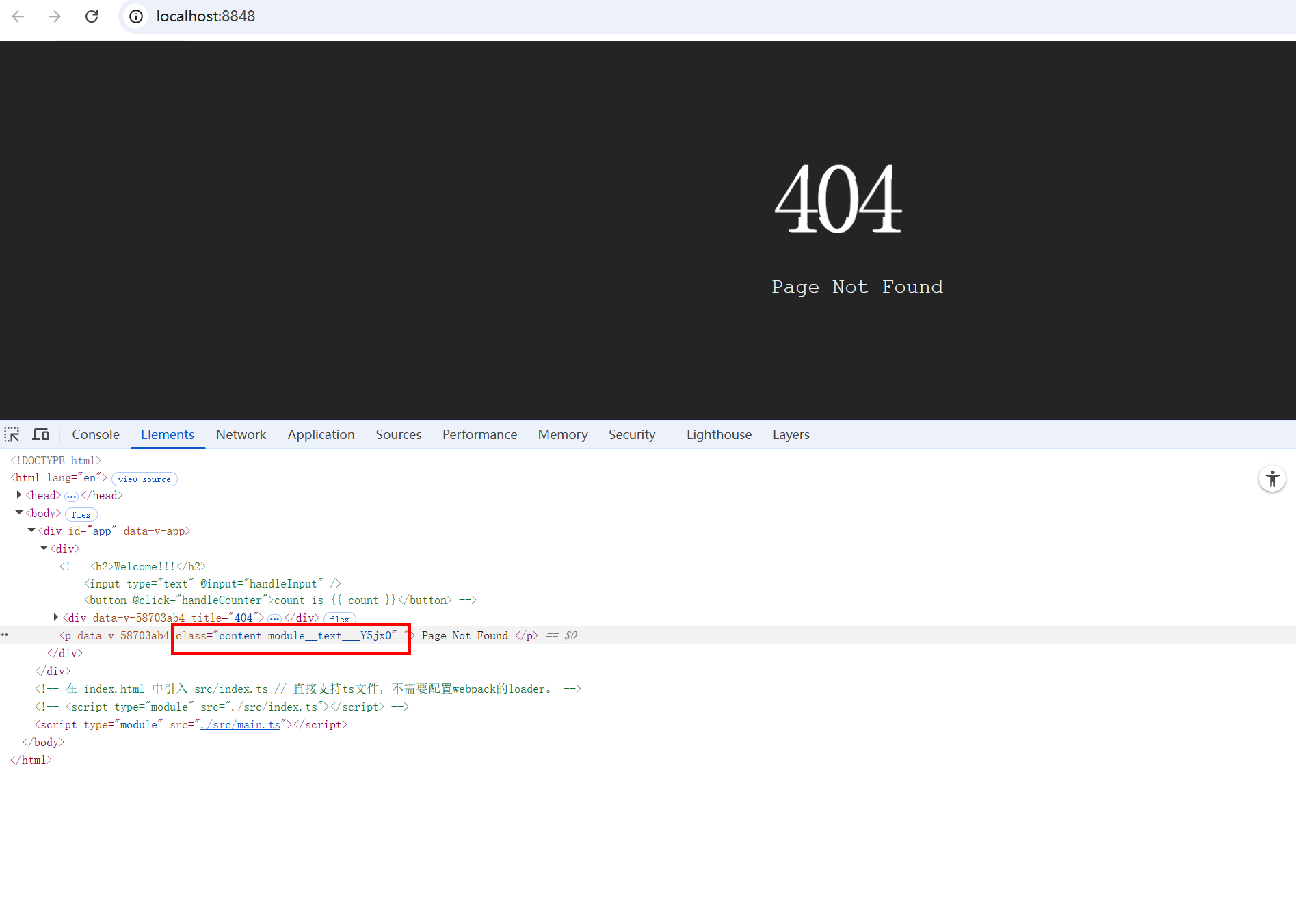Select the closing </p> tag
This screenshot has width=1296, height=924.
click(x=527, y=635)
